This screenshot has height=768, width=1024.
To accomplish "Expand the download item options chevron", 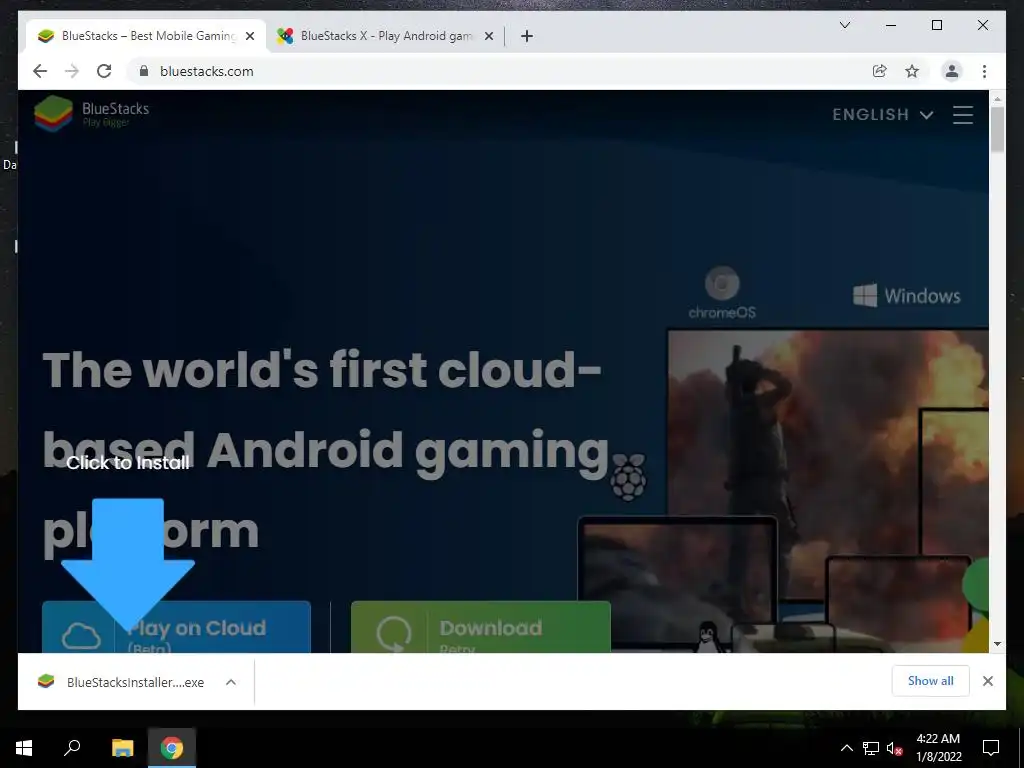I will coord(231,682).
